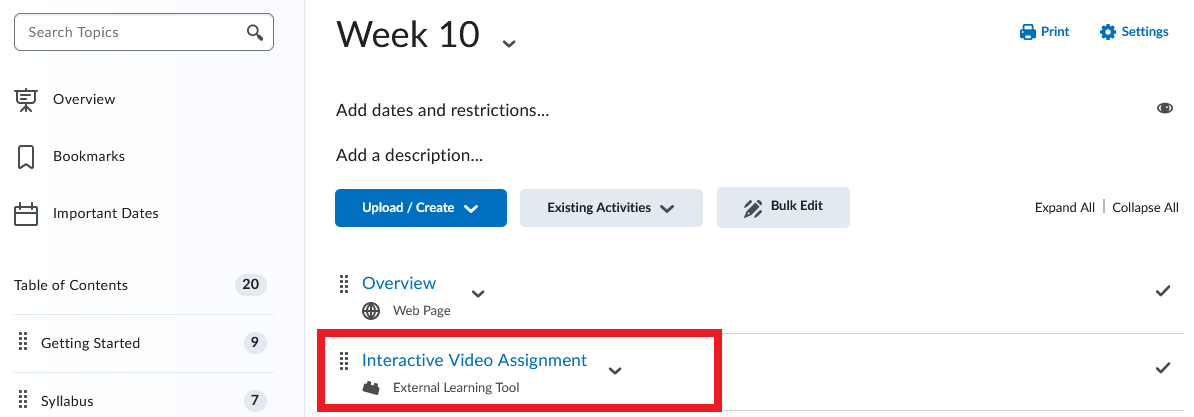Click the Important Dates calendar icon

26,214
